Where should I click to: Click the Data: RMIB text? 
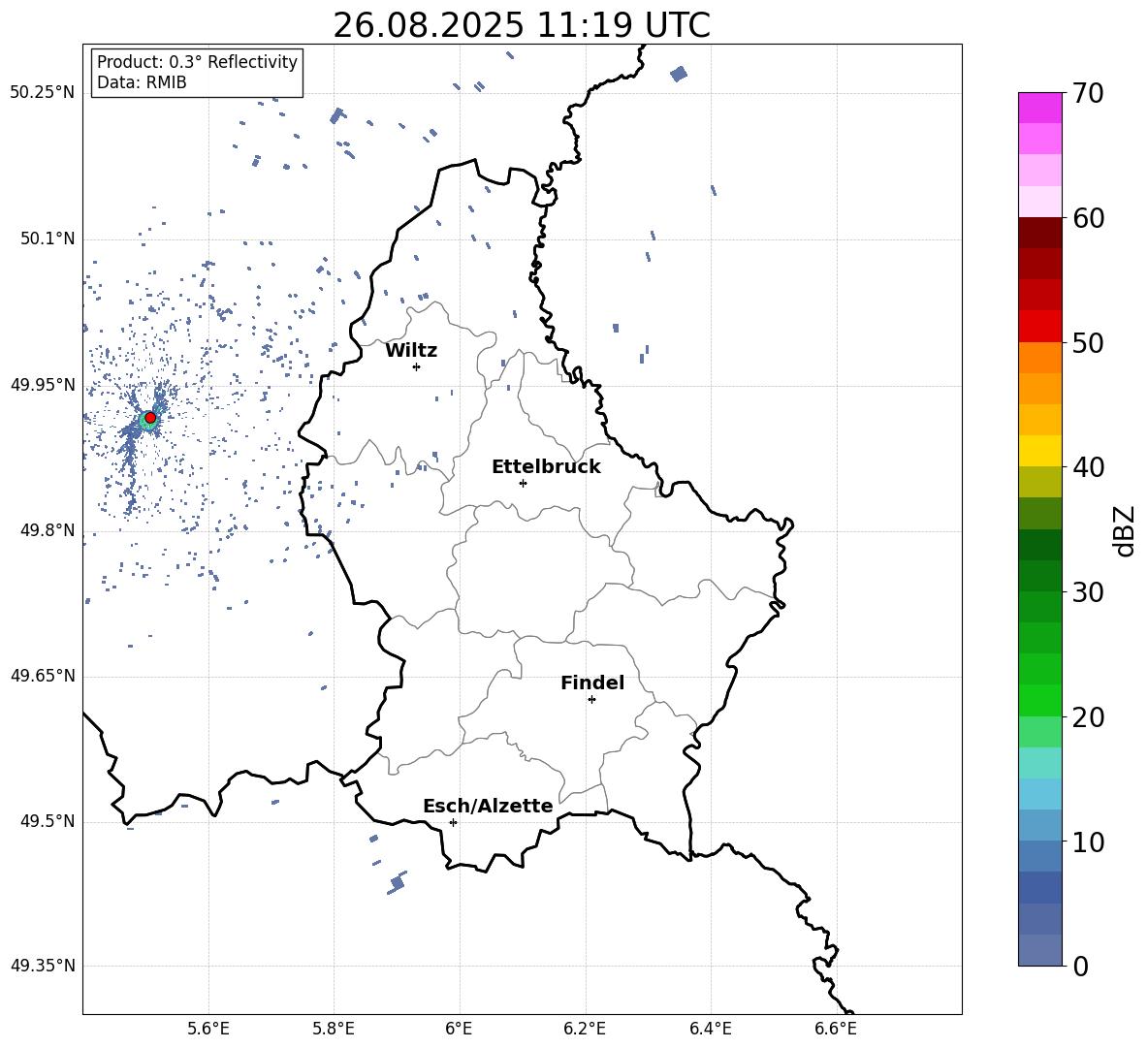click(142, 82)
